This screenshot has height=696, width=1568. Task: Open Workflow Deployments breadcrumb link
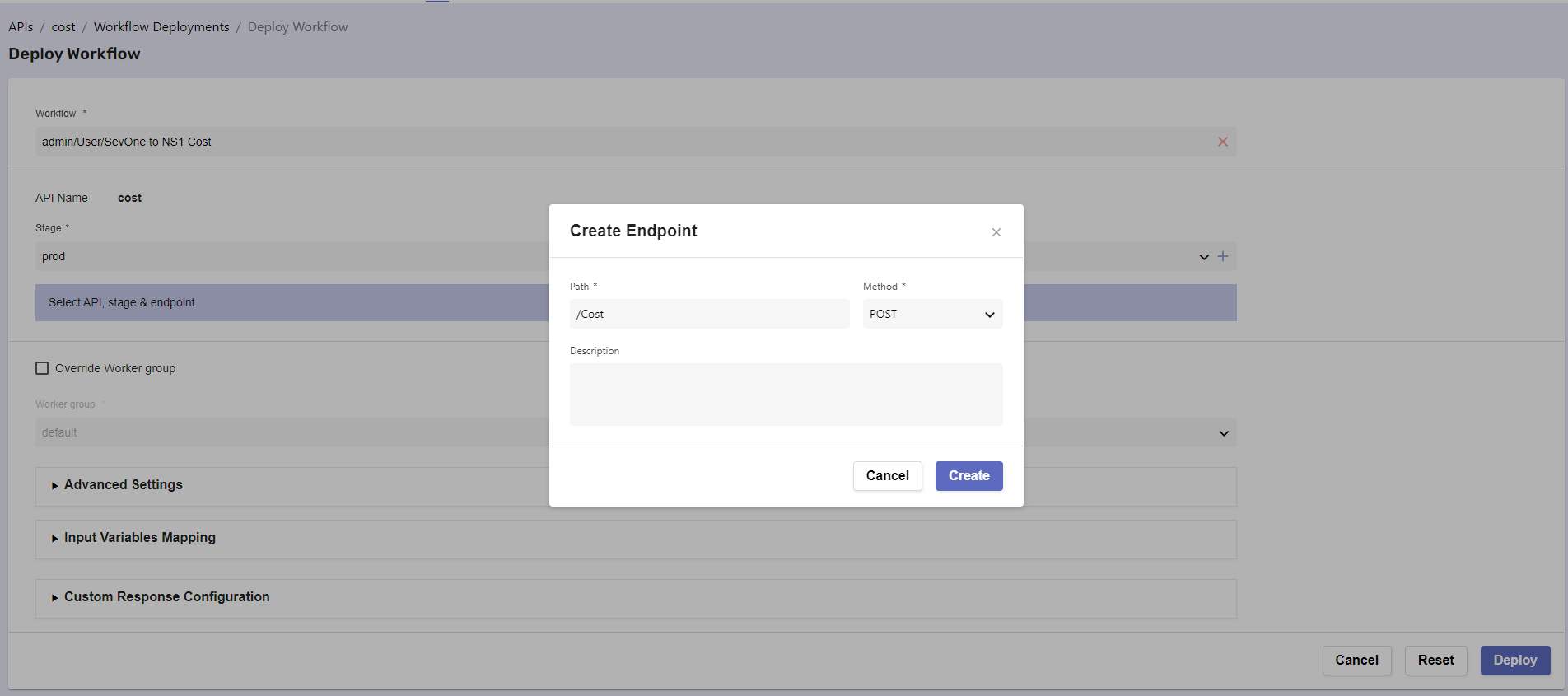(161, 27)
